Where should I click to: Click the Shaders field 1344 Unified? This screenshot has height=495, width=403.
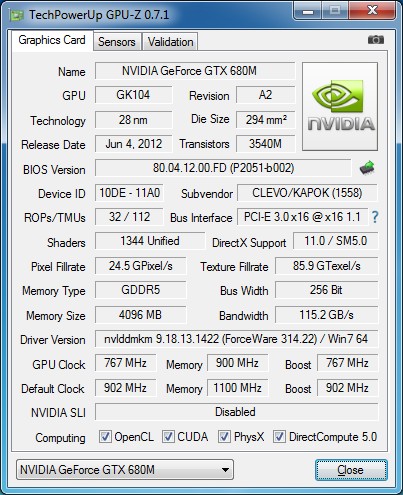pyautogui.click(x=150, y=241)
